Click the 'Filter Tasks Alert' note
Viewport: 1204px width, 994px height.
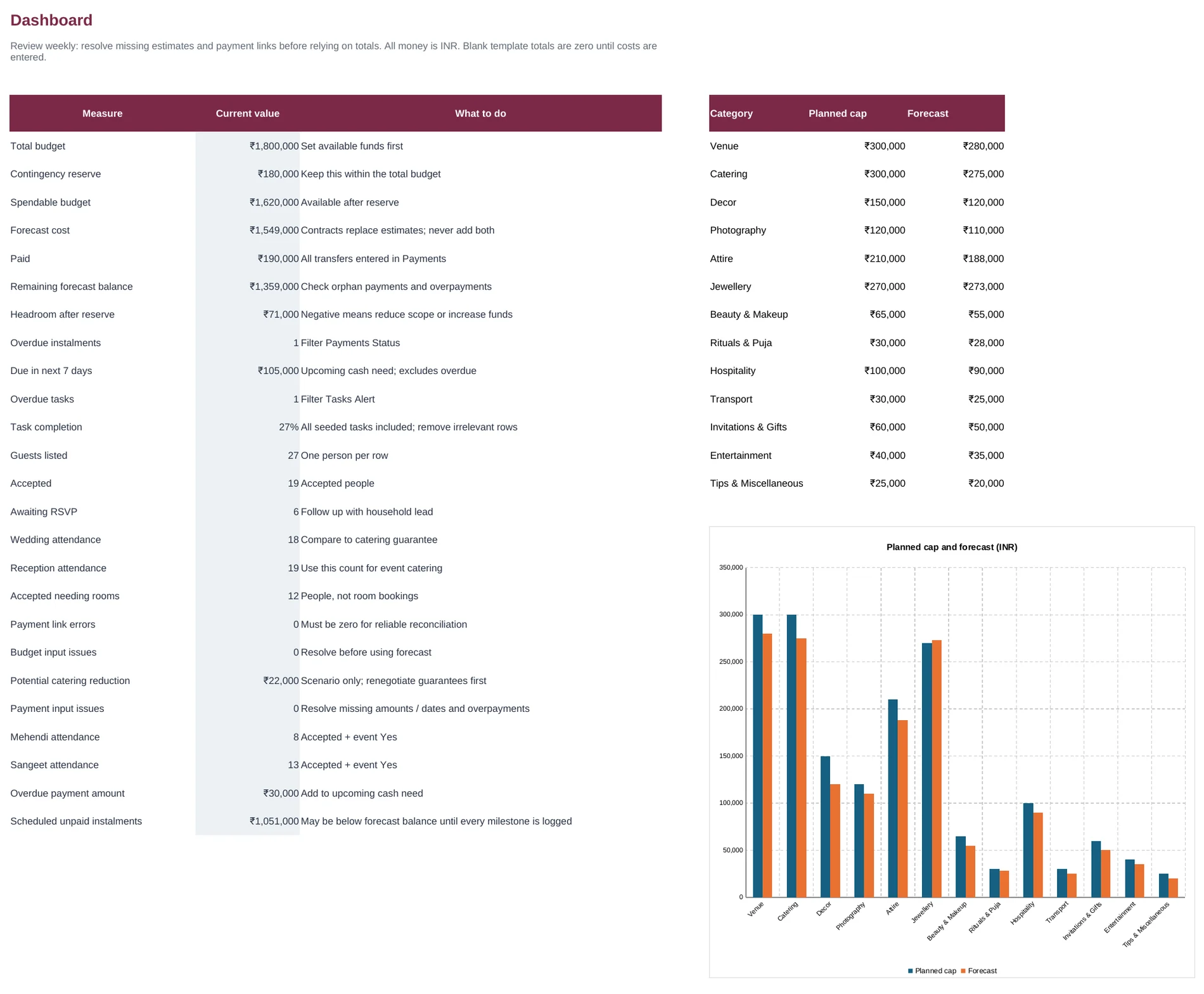pyautogui.click(x=338, y=399)
